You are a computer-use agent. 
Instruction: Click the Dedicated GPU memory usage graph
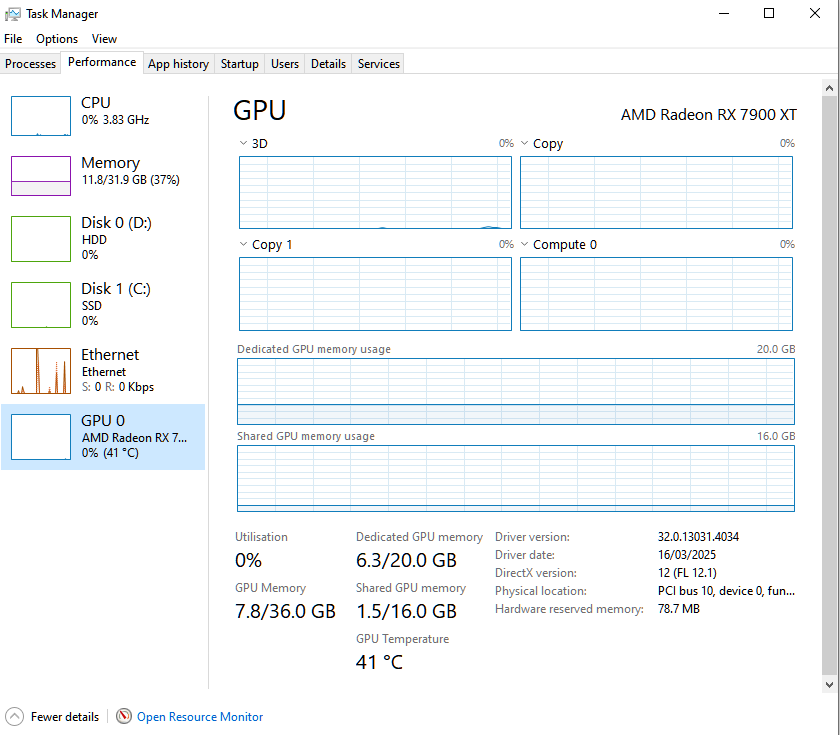click(x=515, y=392)
